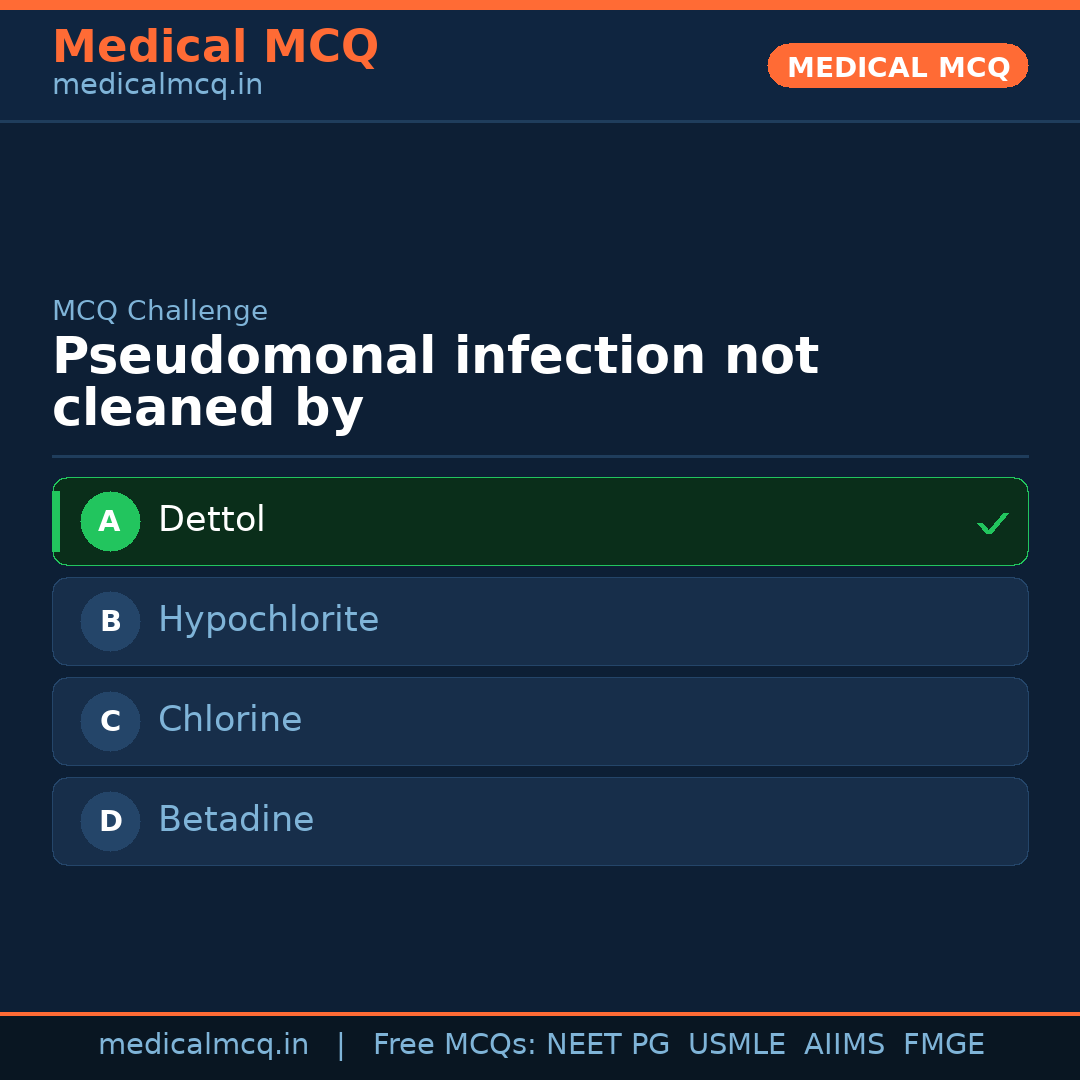
Task: Click the green checkmark on option A
Action: [992, 522]
